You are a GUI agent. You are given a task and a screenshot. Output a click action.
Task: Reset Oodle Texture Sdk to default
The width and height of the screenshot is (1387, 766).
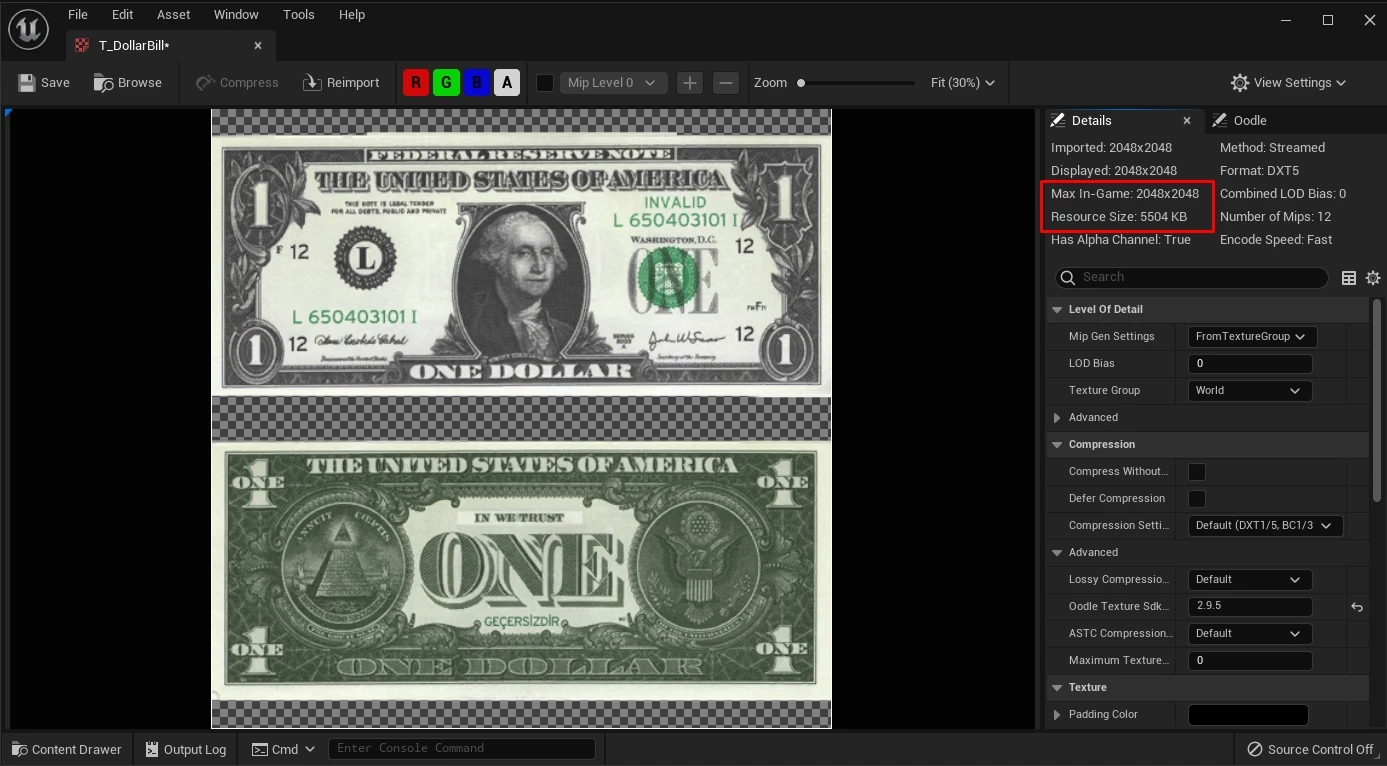click(x=1357, y=607)
